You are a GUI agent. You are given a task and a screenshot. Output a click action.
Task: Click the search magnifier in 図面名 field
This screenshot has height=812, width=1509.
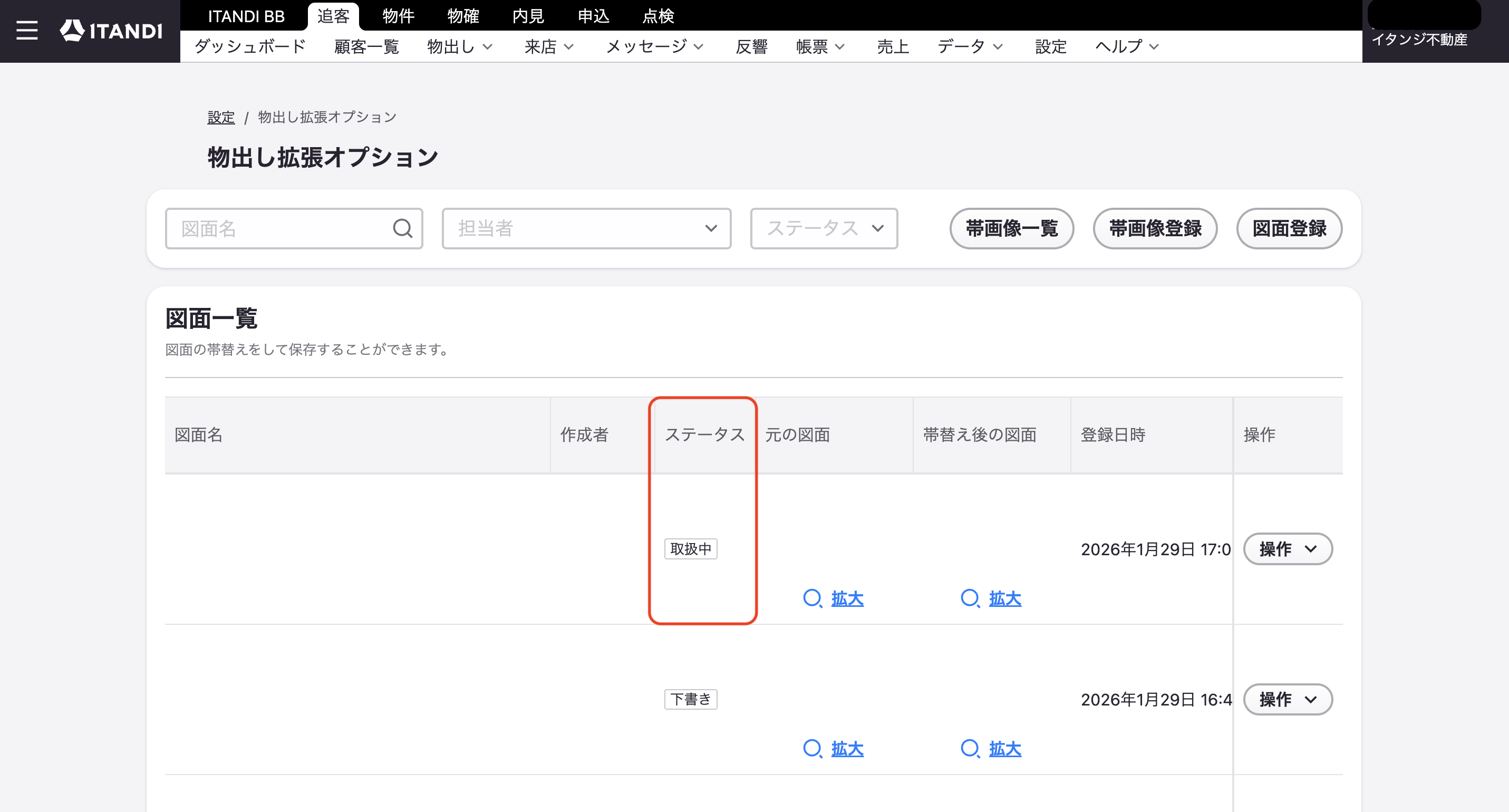tap(402, 228)
